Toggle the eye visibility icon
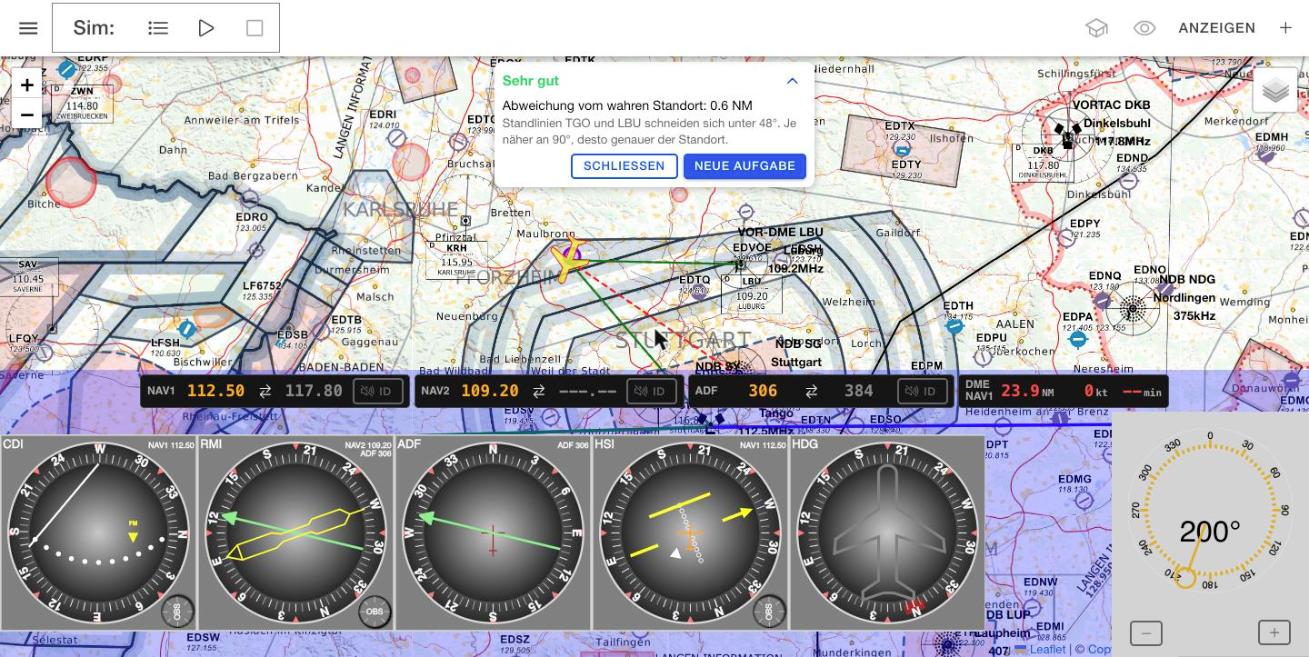Image resolution: width=1309 pixels, height=657 pixels. tap(1145, 28)
